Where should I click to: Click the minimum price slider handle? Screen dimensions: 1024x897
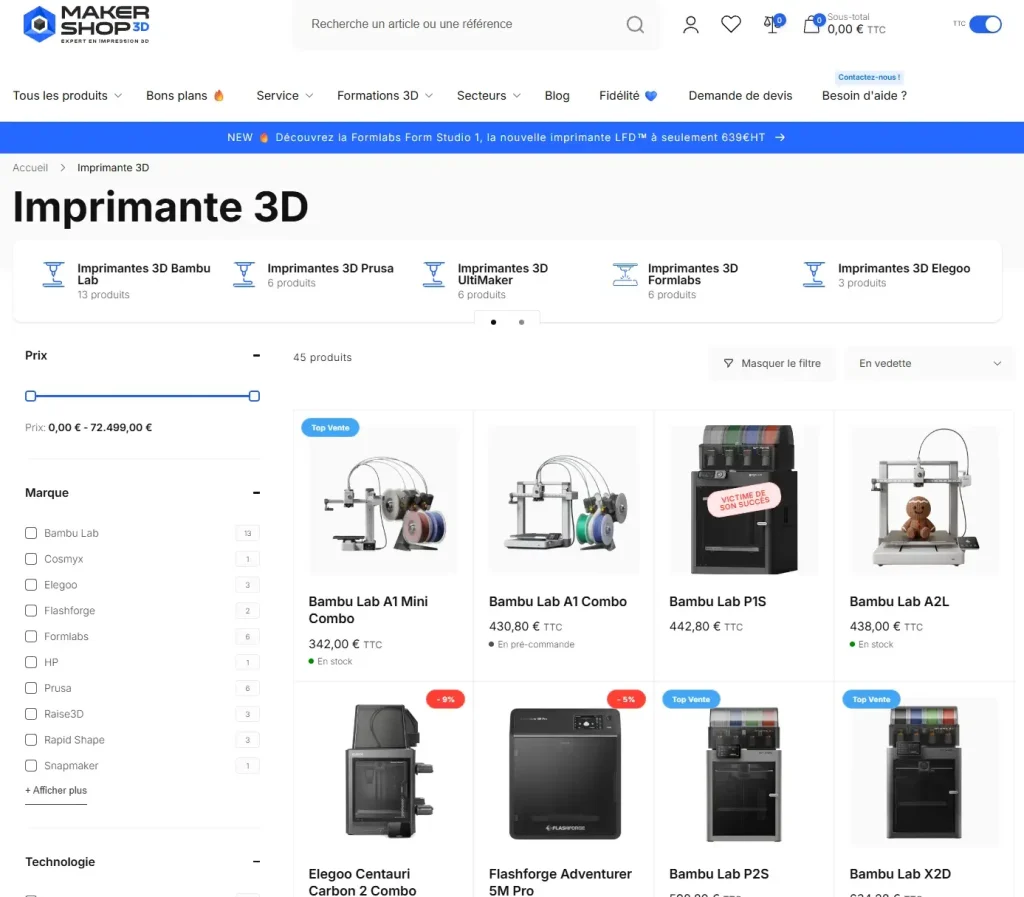[x=31, y=396]
